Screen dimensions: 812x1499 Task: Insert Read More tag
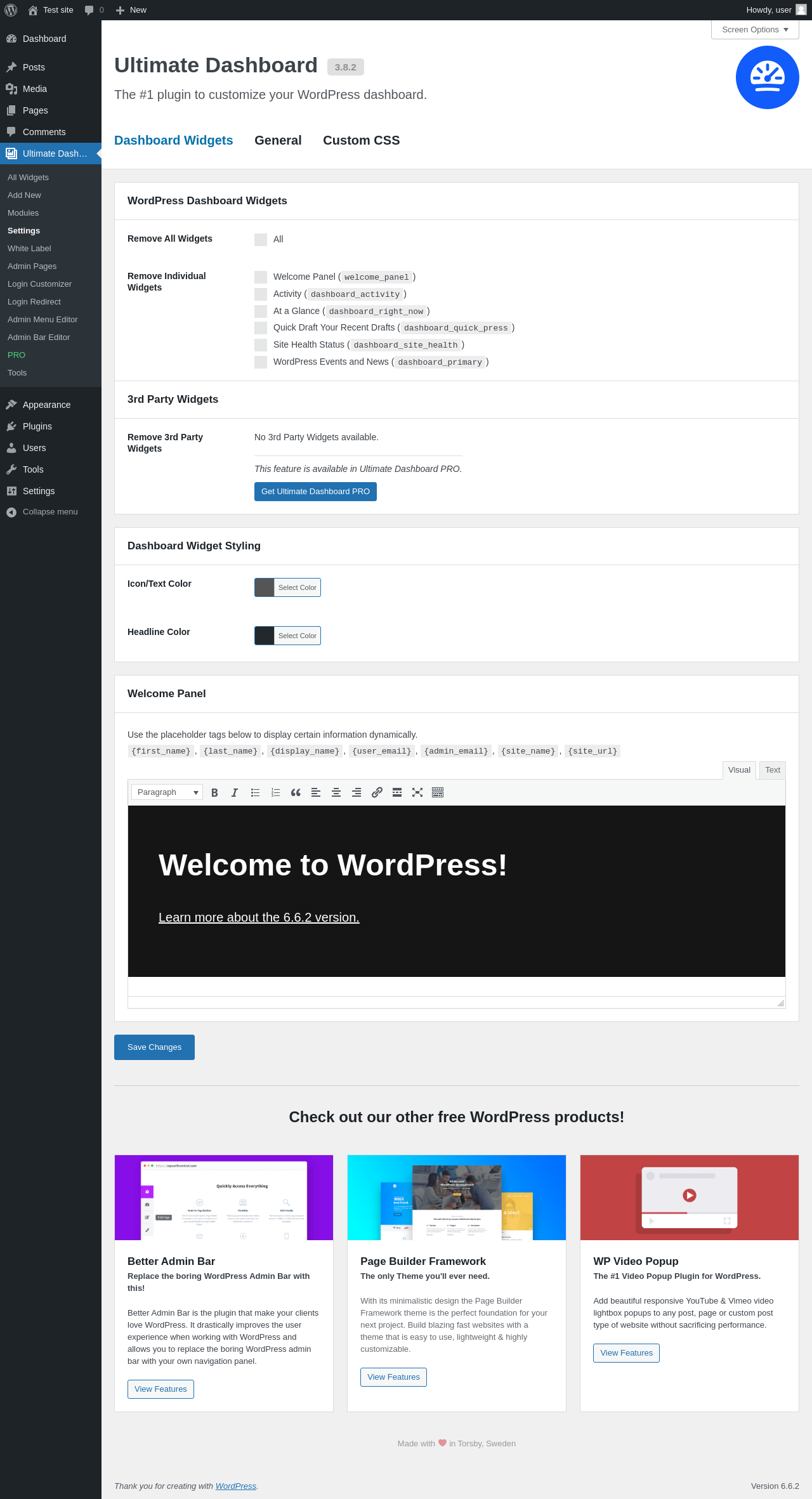point(397,792)
